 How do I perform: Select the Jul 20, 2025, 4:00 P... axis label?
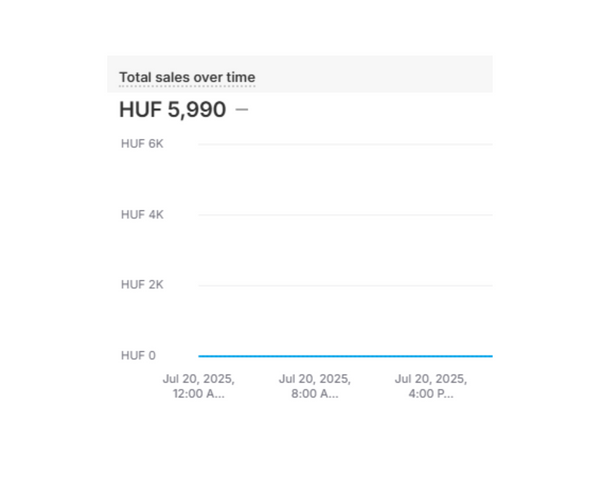[431, 386]
